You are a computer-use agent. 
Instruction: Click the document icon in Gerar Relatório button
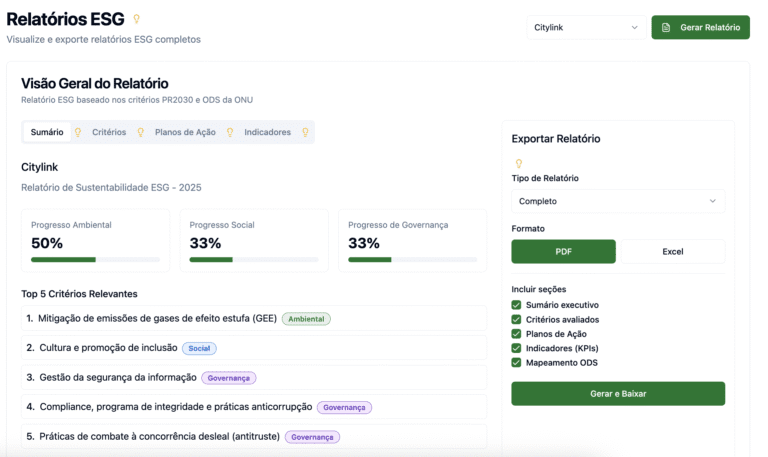[x=666, y=27]
